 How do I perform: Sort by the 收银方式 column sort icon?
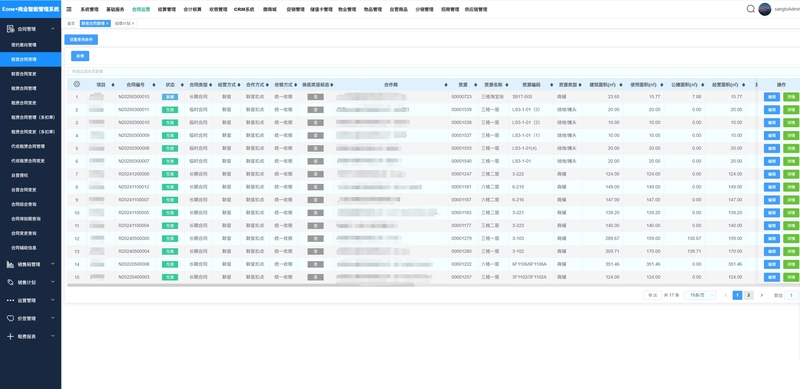[296, 85]
